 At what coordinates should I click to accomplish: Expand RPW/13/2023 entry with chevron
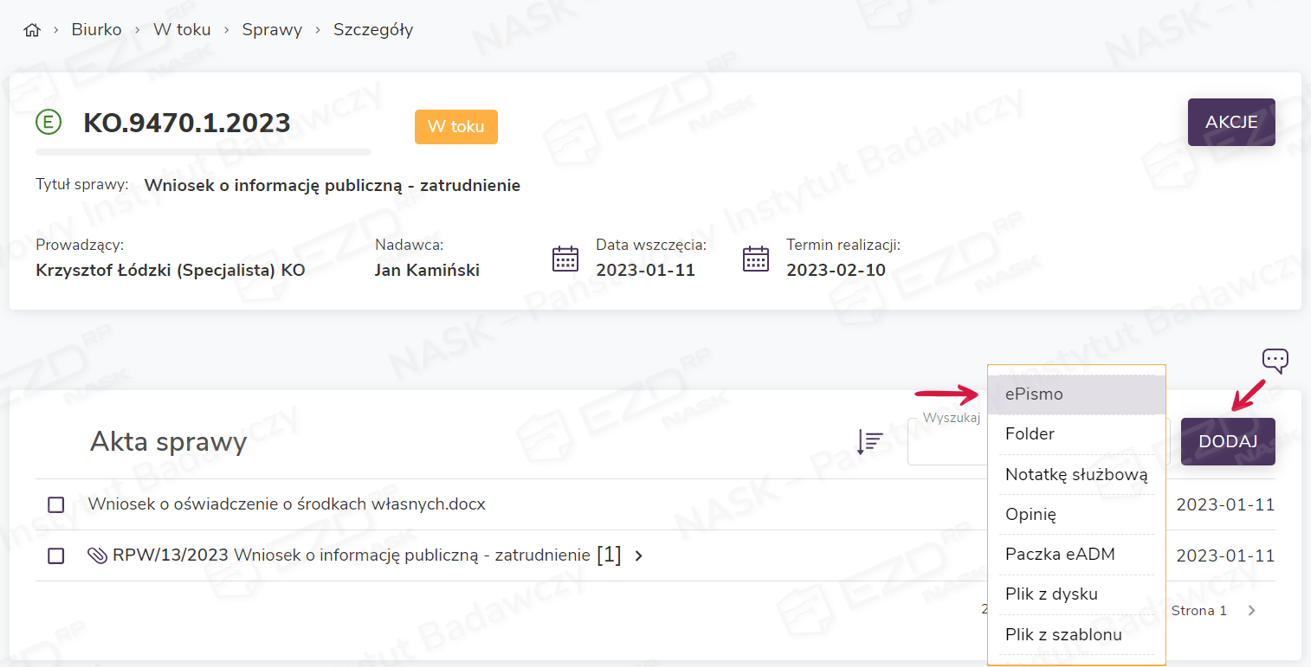639,556
